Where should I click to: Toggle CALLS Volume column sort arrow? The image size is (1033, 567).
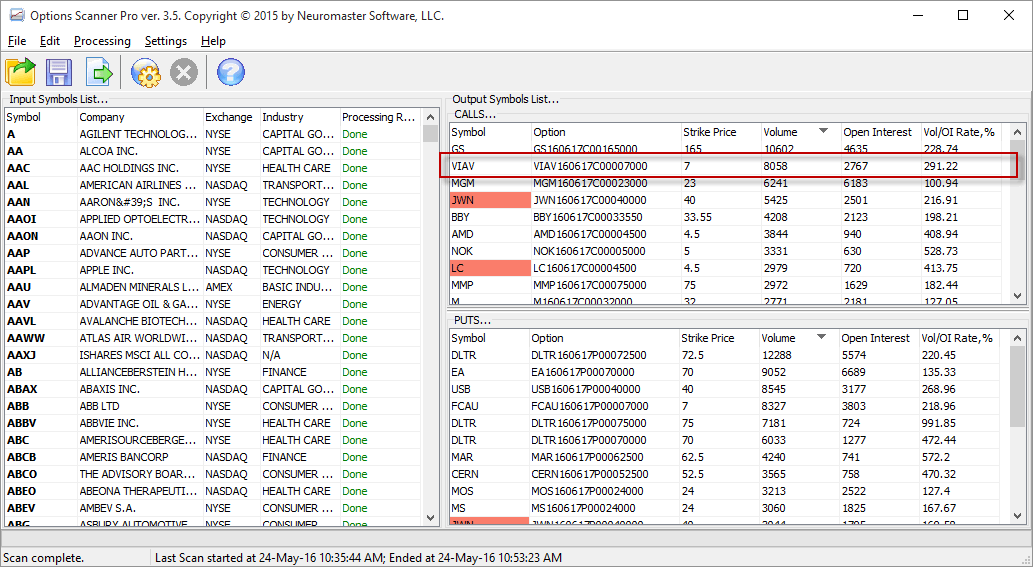tap(823, 131)
